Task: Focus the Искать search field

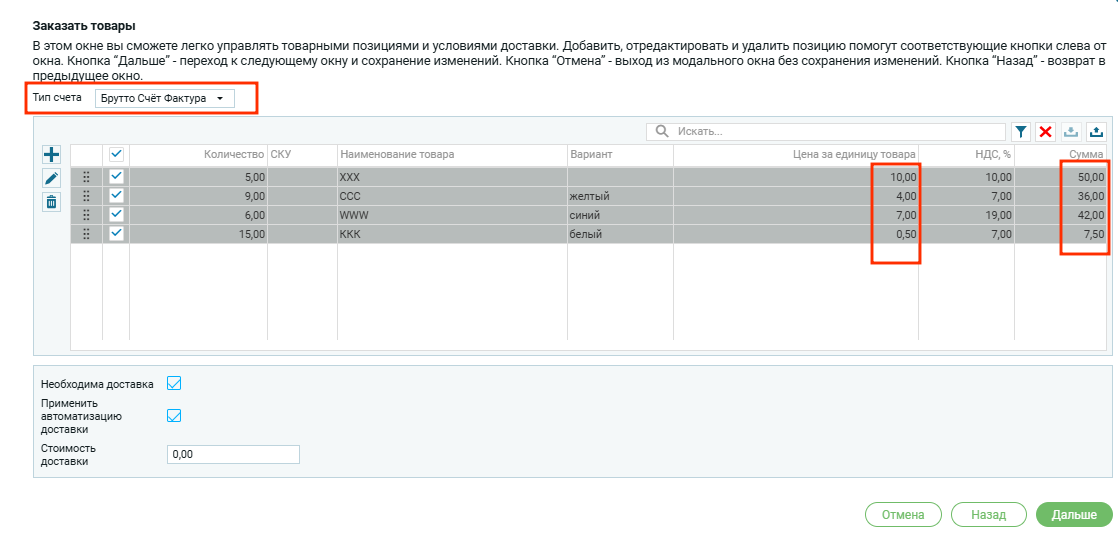Action: pos(836,132)
